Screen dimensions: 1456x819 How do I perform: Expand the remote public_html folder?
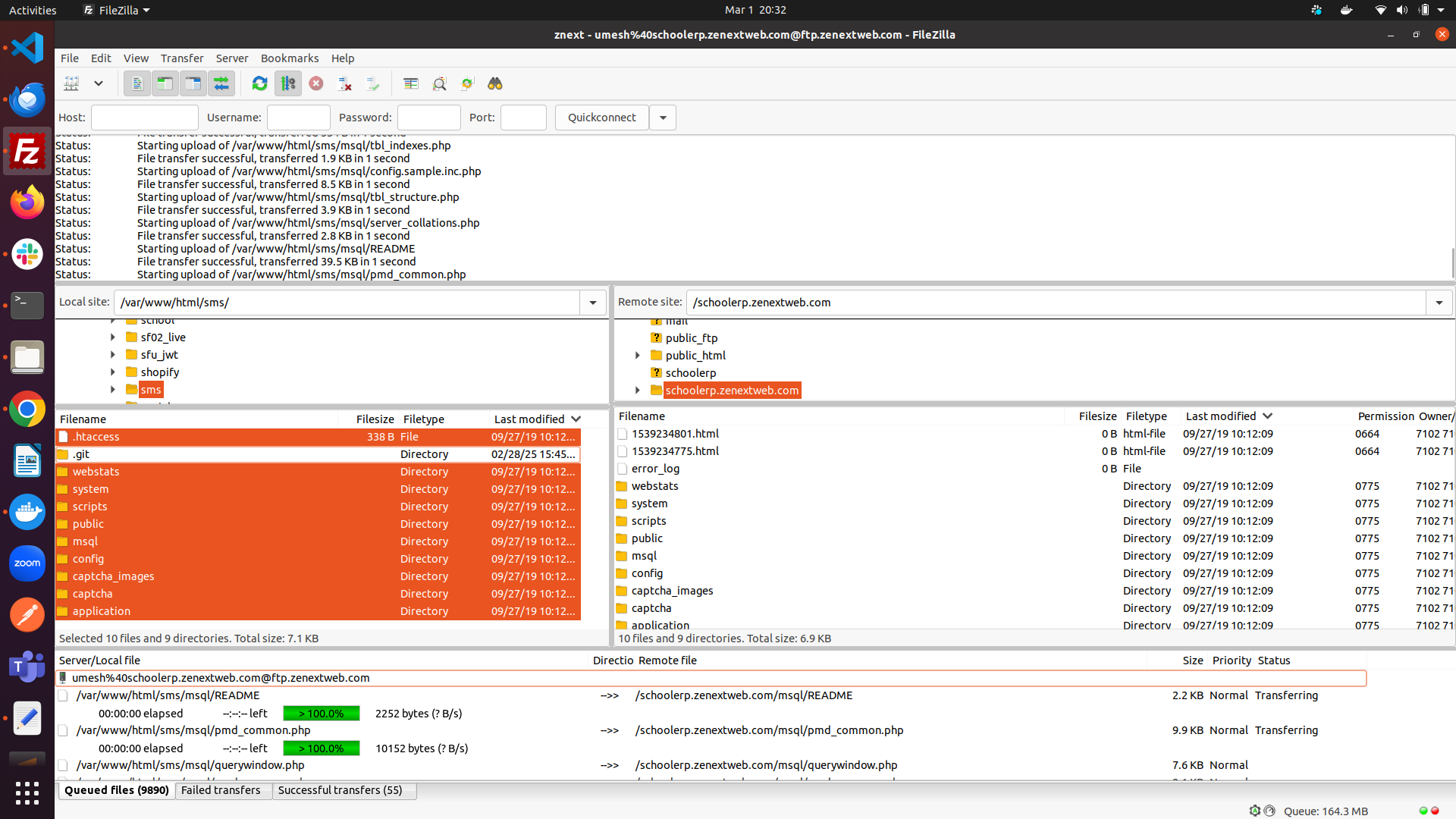tap(638, 356)
